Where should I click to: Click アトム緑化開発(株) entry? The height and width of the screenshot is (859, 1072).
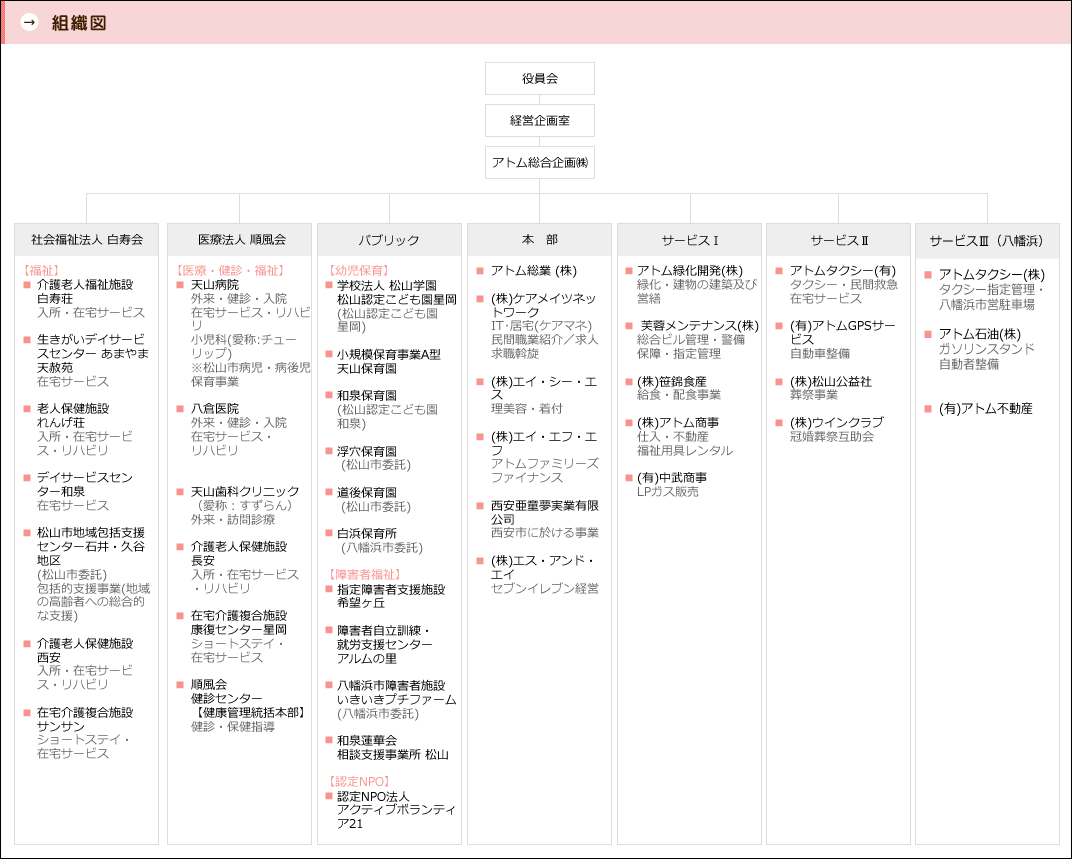pos(689,271)
